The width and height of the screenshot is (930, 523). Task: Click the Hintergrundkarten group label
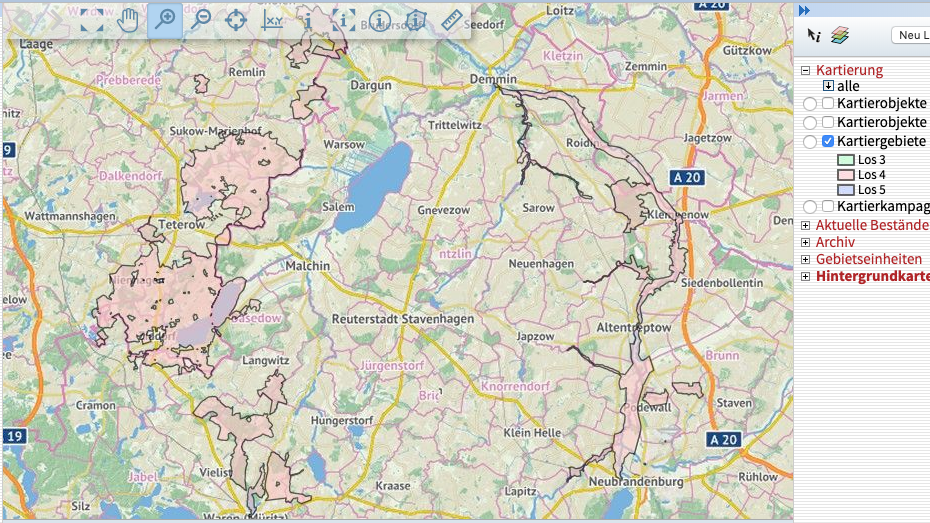(872, 276)
